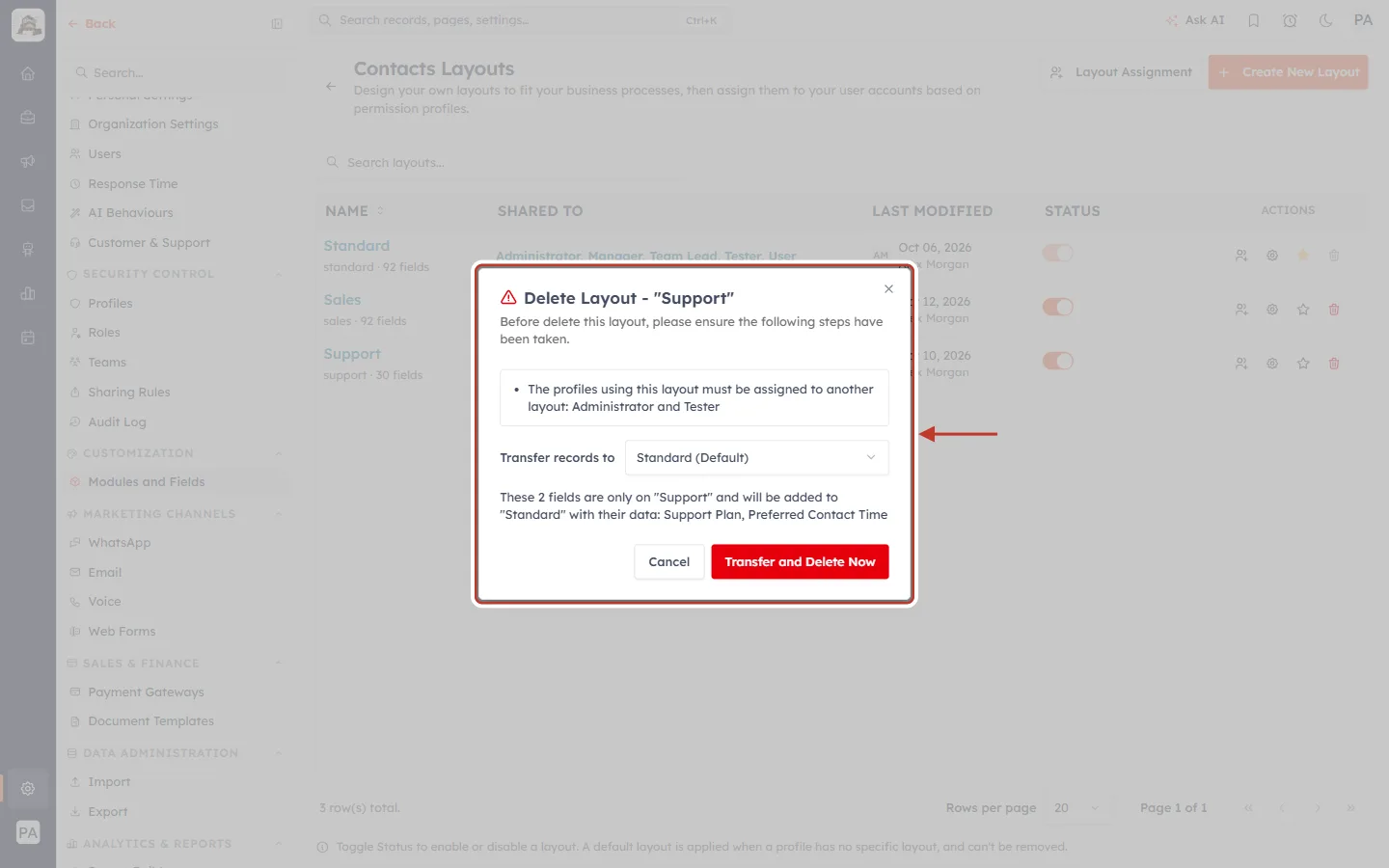
Task: Cancel the Delete Layout dialog
Action: pos(668,562)
